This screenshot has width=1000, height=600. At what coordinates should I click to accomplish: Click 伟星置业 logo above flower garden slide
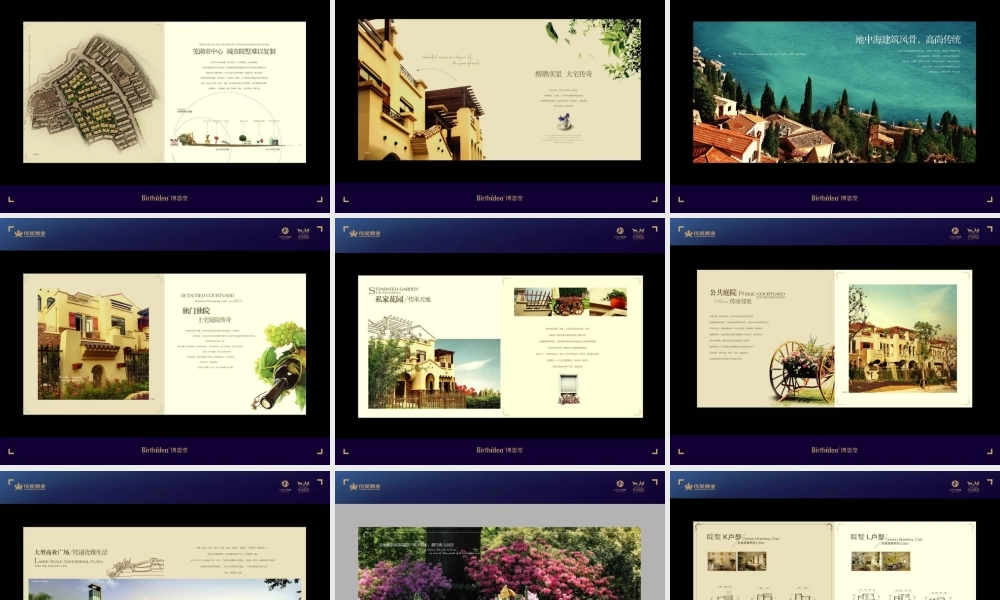(x=365, y=487)
